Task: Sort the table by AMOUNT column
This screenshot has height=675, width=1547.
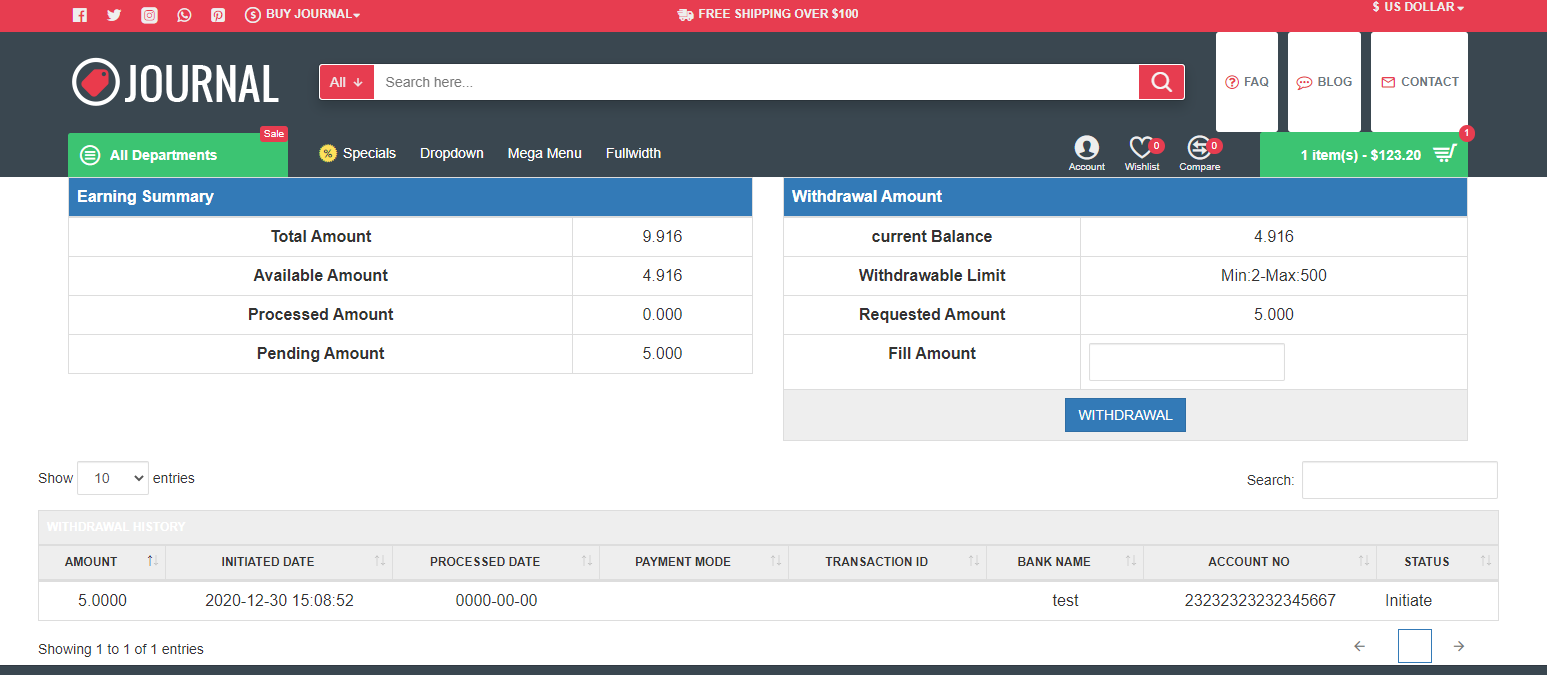Action: tap(91, 562)
